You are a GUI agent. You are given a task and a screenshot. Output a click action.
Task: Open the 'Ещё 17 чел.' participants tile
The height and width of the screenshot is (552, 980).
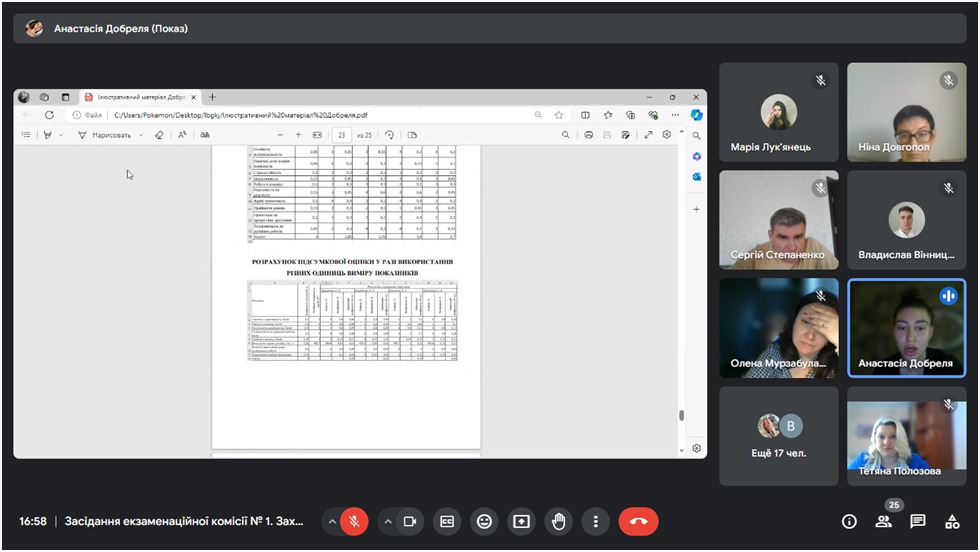779,436
